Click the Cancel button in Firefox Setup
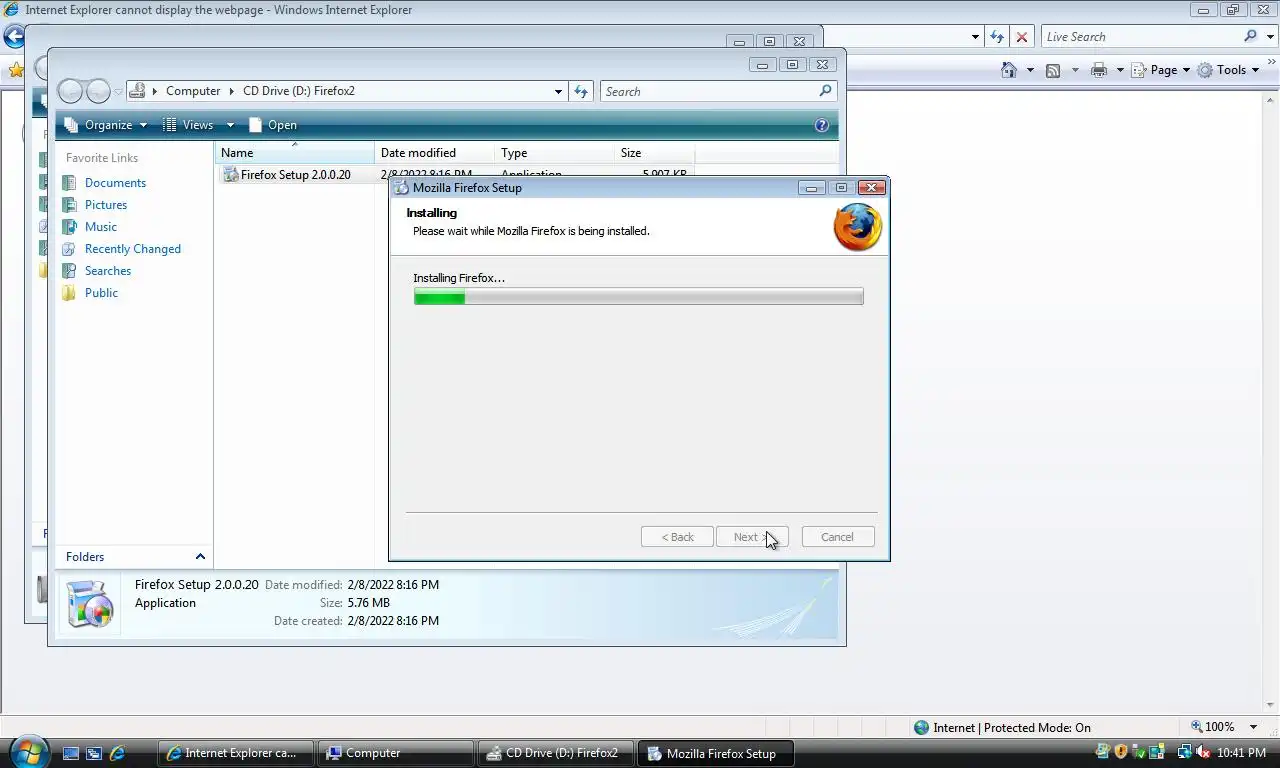The height and width of the screenshot is (768, 1280). click(838, 537)
